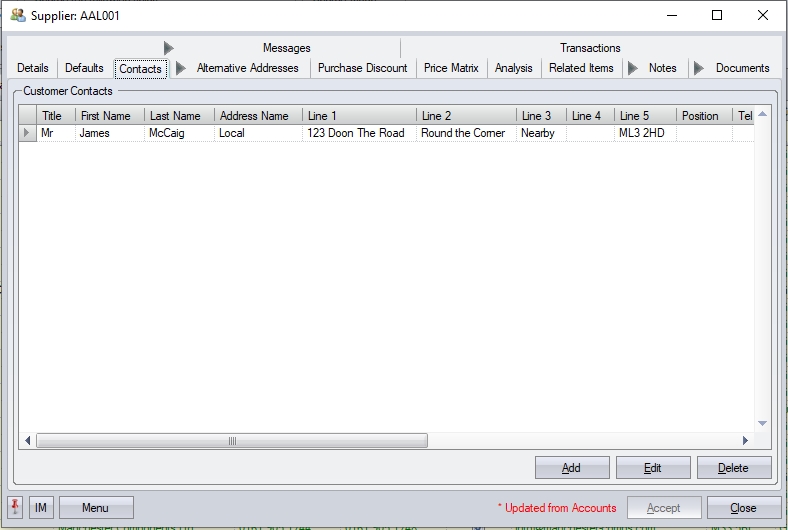788x530 pixels.
Task: Switch to Alternative Addresses tab
Action: [x=247, y=68]
